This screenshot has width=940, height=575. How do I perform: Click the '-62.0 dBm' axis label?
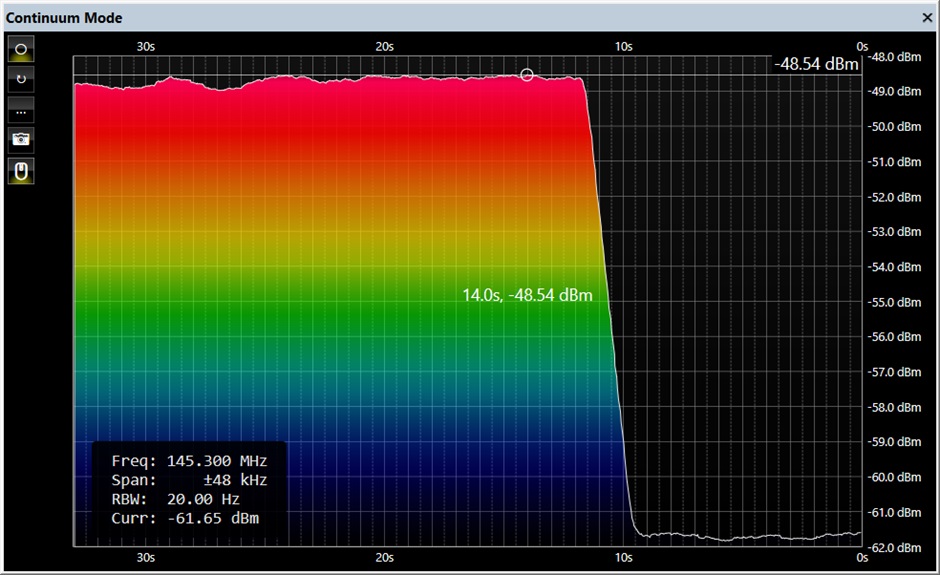pyautogui.click(x=894, y=547)
